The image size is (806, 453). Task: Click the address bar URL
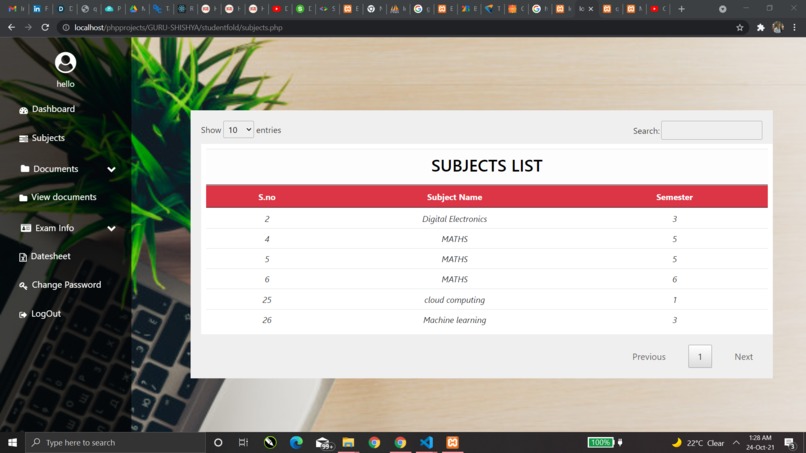178,28
